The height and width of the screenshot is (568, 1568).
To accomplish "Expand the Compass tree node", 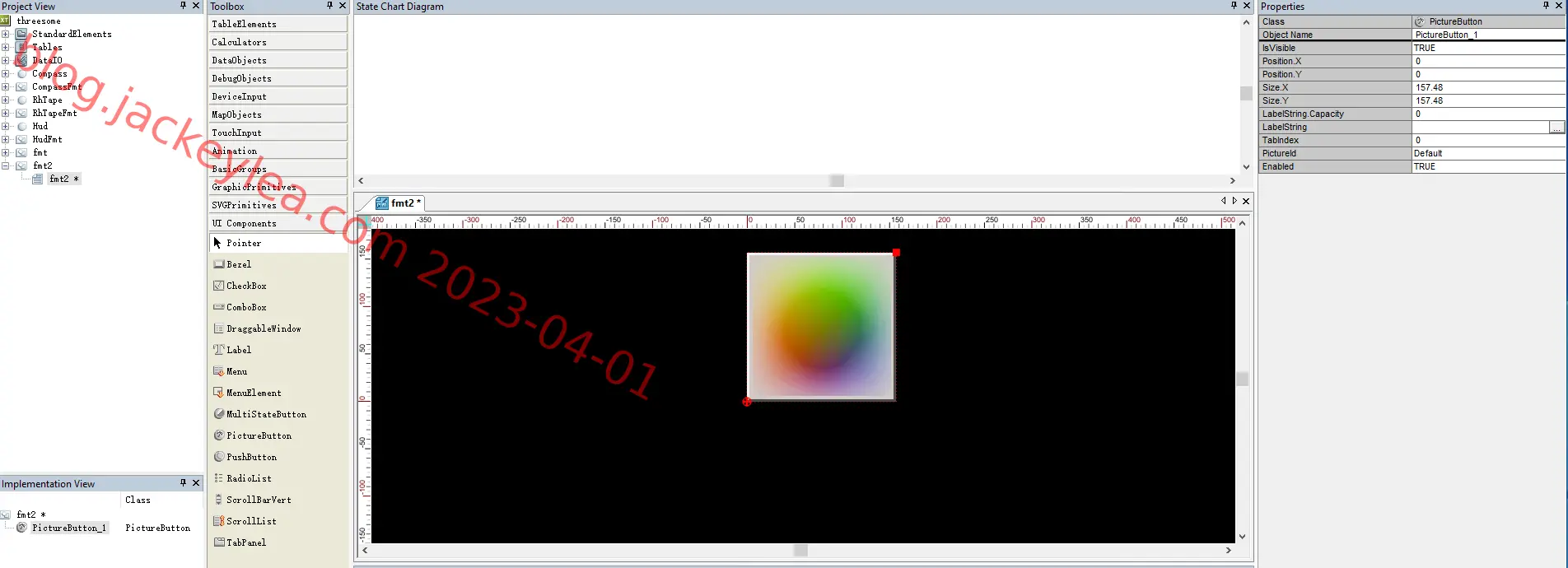I will [6, 73].
